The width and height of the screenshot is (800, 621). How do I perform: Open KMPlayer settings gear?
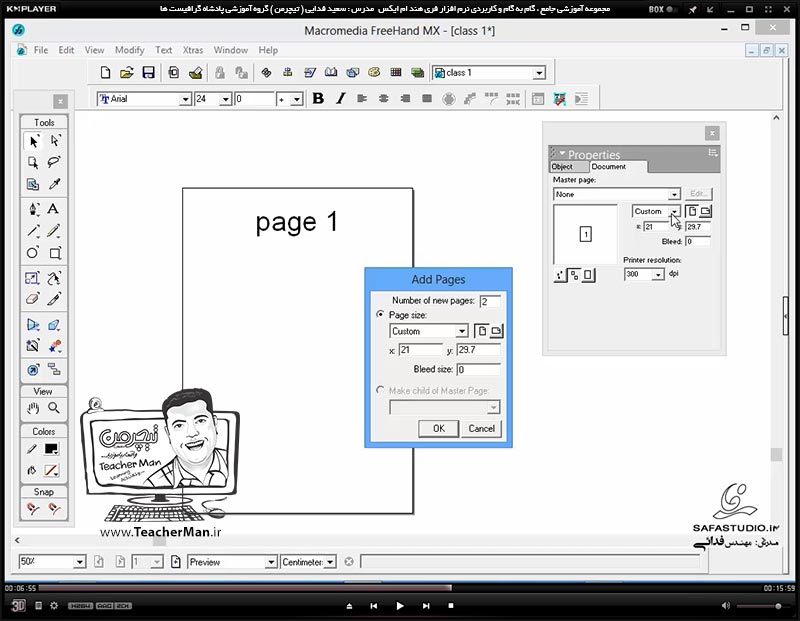point(54,606)
